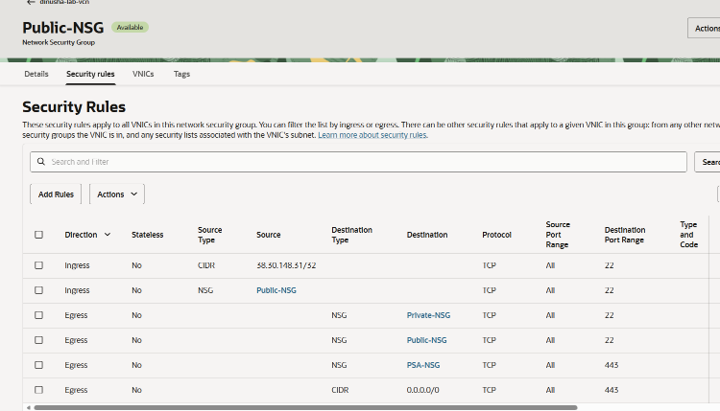This screenshot has height=411, width=720.
Task: Toggle the select-all checkbox in table header
Action: (39, 235)
